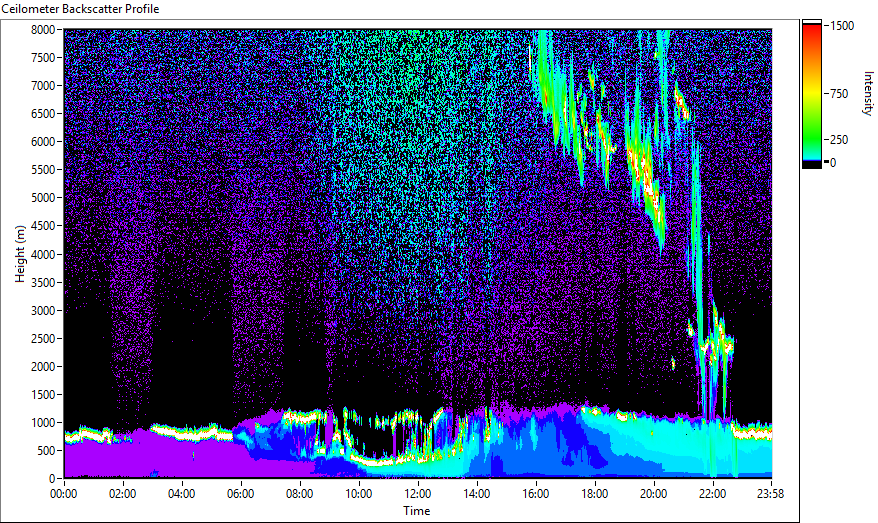Click the 1000 height tick label
This screenshot has width=878, height=523.
click(x=43, y=423)
